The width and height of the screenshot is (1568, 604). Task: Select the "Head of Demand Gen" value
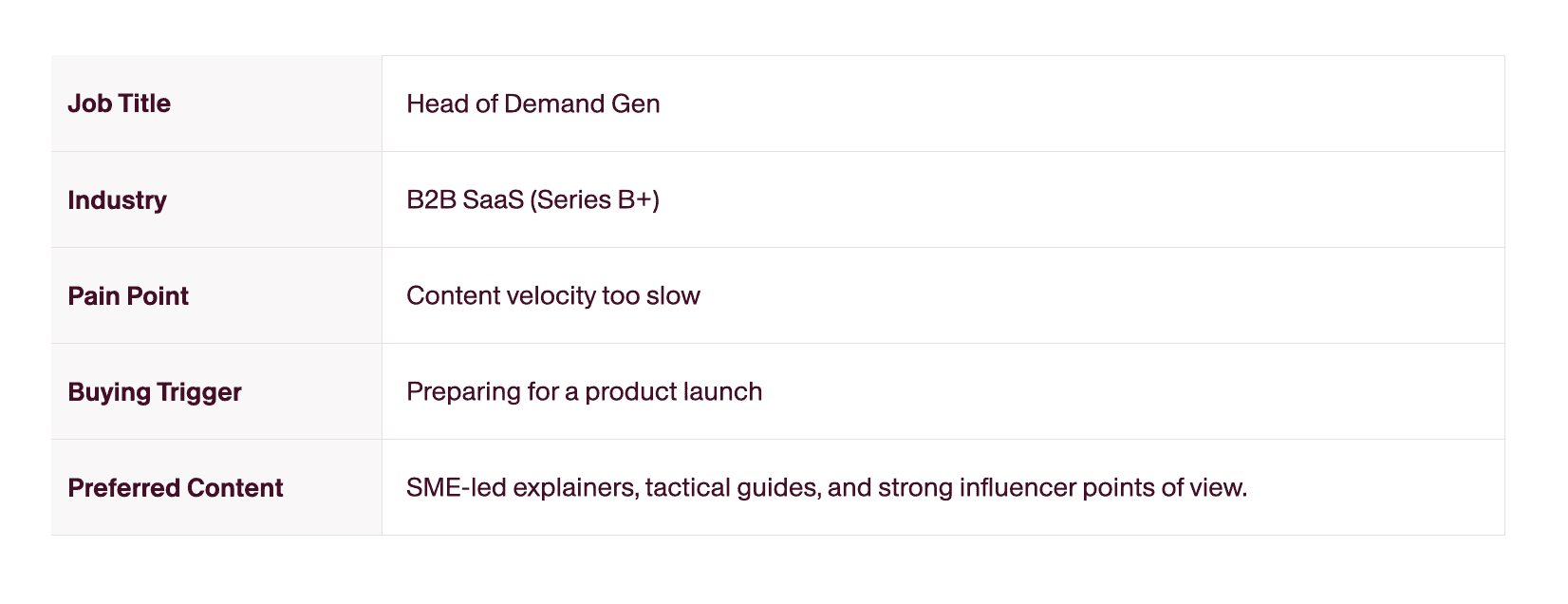click(x=532, y=104)
